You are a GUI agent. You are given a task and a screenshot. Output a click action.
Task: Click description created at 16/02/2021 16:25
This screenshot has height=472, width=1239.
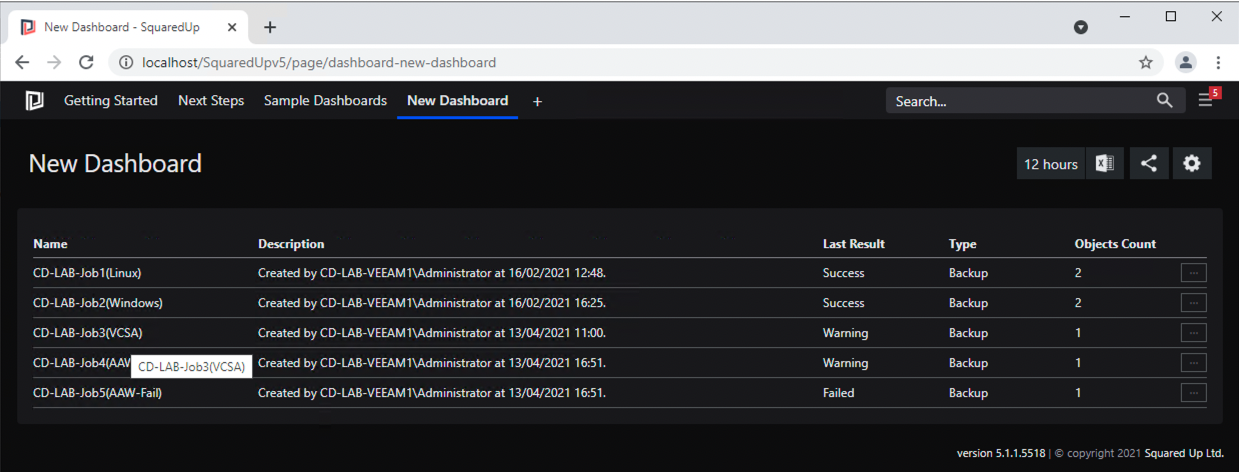point(432,303)
